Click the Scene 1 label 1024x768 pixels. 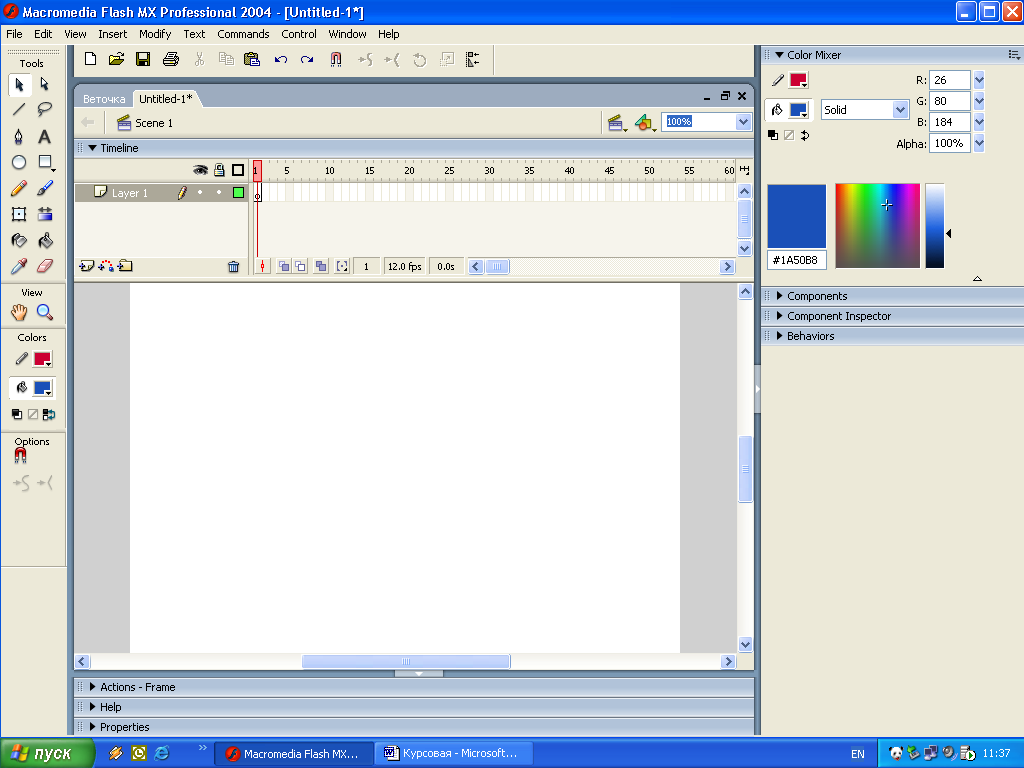click(153, 123)
